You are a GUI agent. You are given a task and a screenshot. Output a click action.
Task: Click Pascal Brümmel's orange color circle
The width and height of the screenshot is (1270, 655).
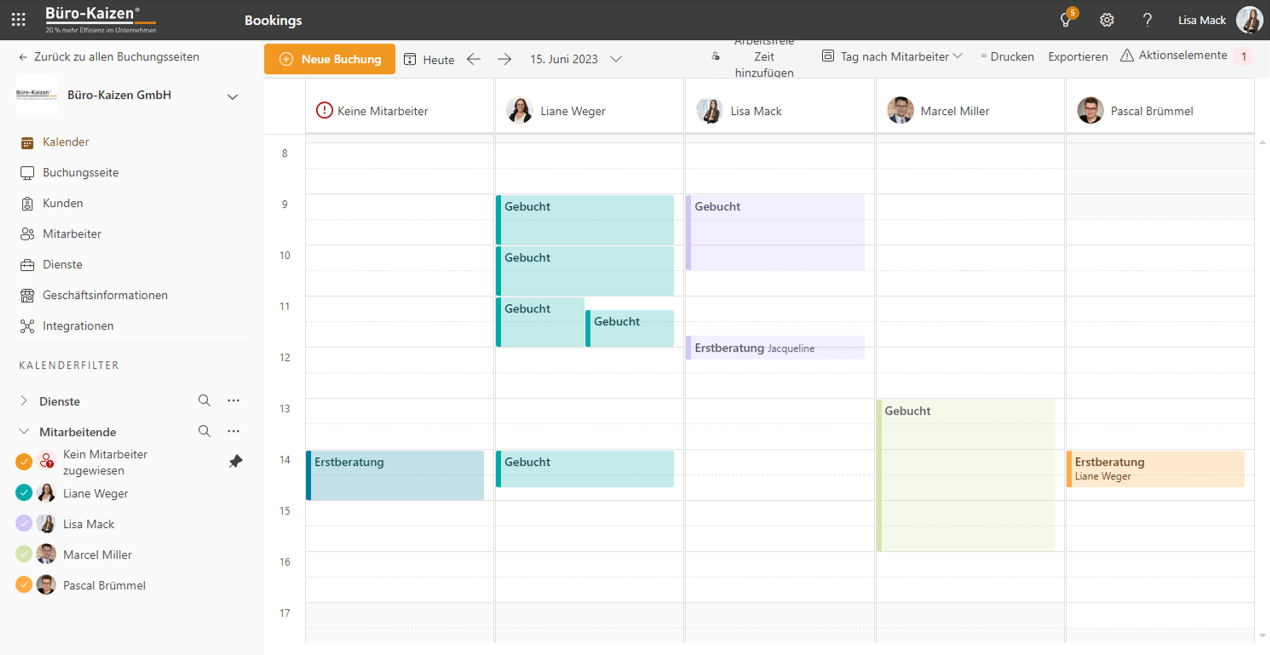tap(22, 585)
